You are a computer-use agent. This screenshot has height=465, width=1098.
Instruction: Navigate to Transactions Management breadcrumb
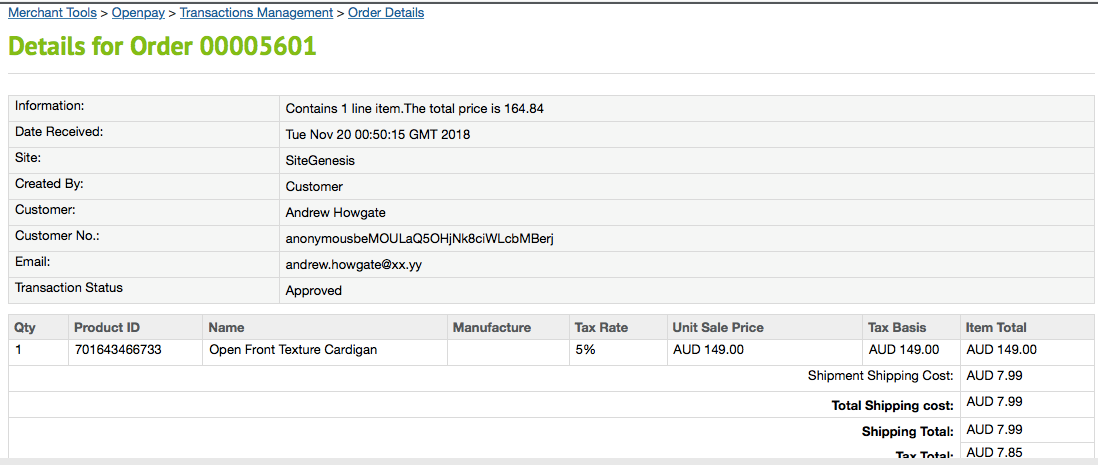point(256,13)
